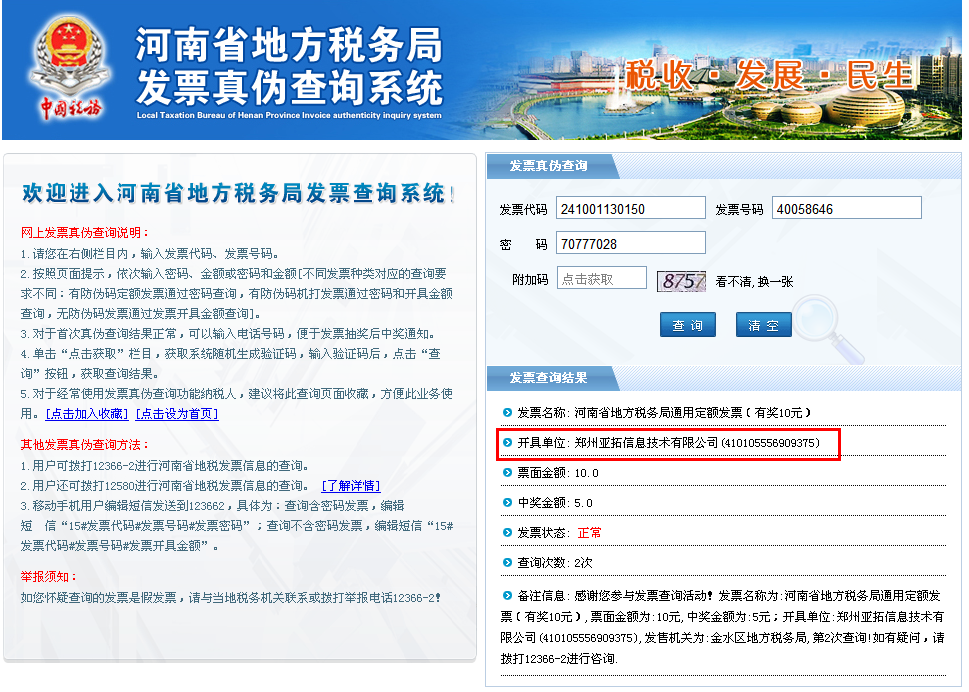The width and height of the screenshot is (969, 692).
Task: Open the 了解详情 link
Action: click(x=350, y=485)
